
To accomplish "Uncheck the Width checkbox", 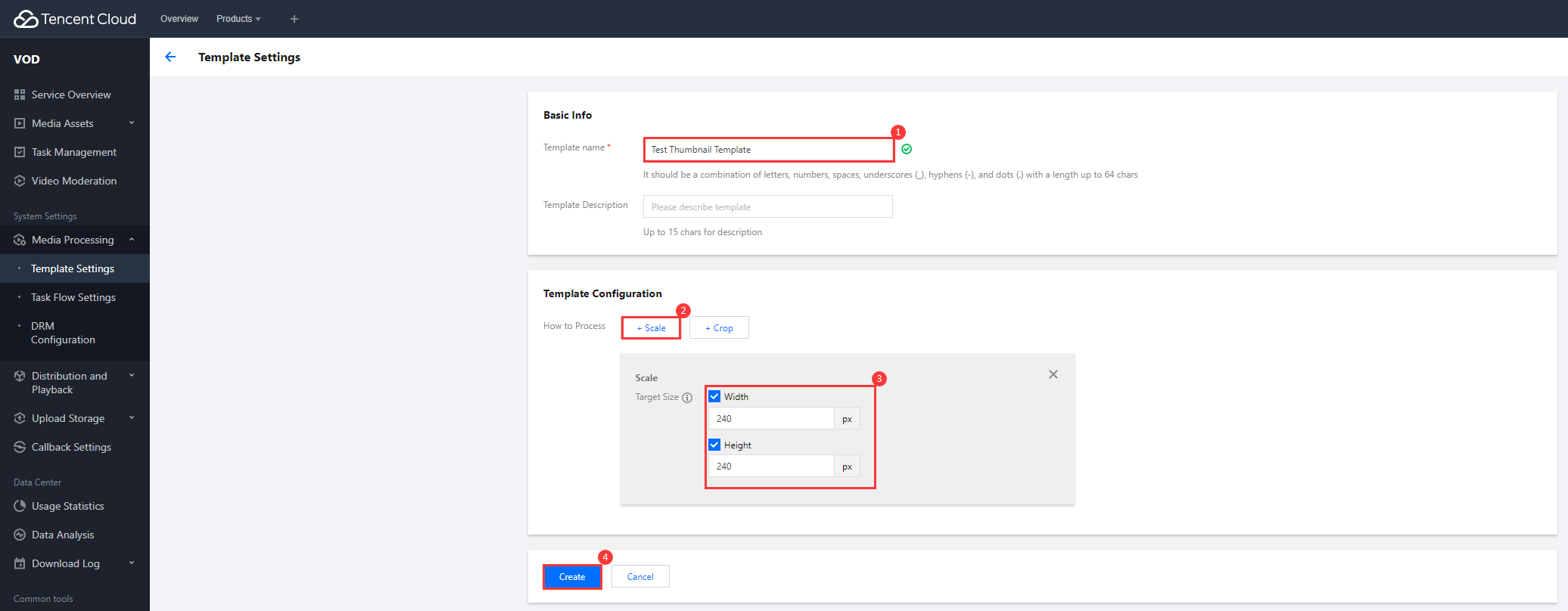I will (x=714, y=396).
